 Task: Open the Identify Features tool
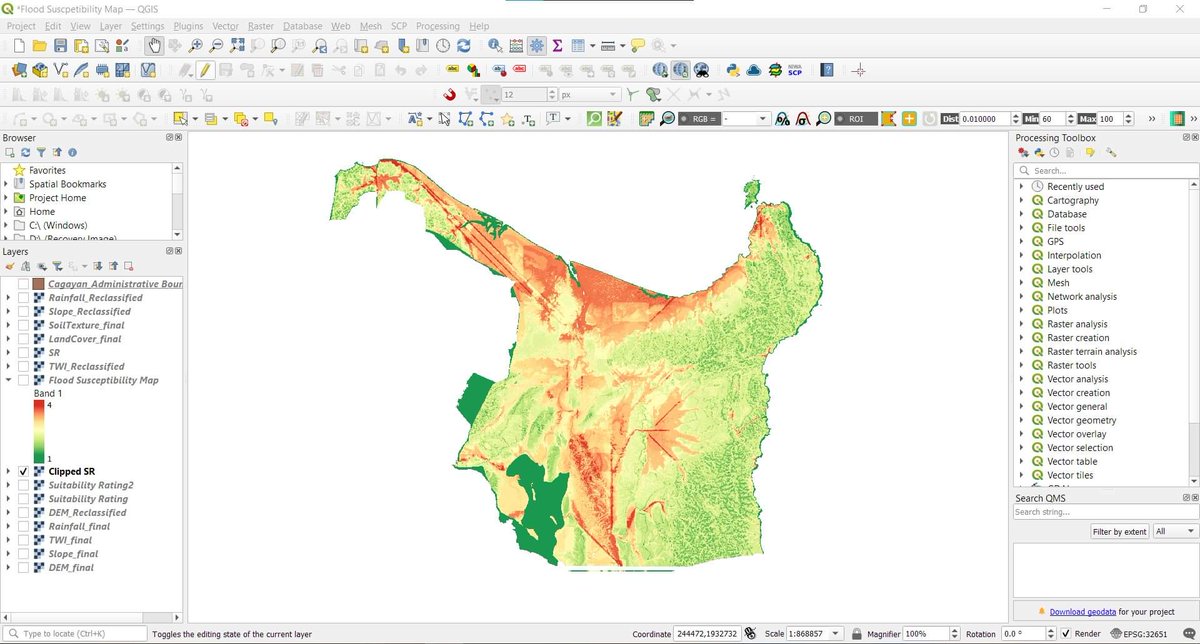tap(495, 46)
